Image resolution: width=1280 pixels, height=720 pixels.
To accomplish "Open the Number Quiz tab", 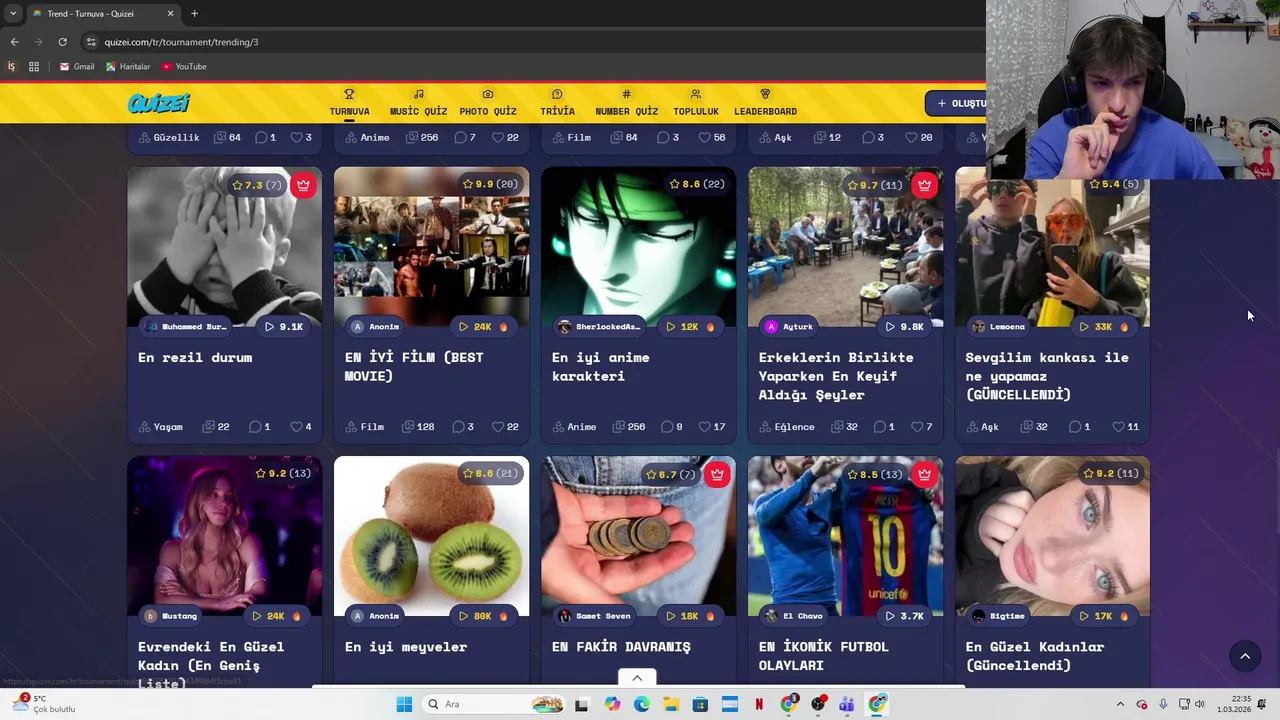I will [626, 103].
